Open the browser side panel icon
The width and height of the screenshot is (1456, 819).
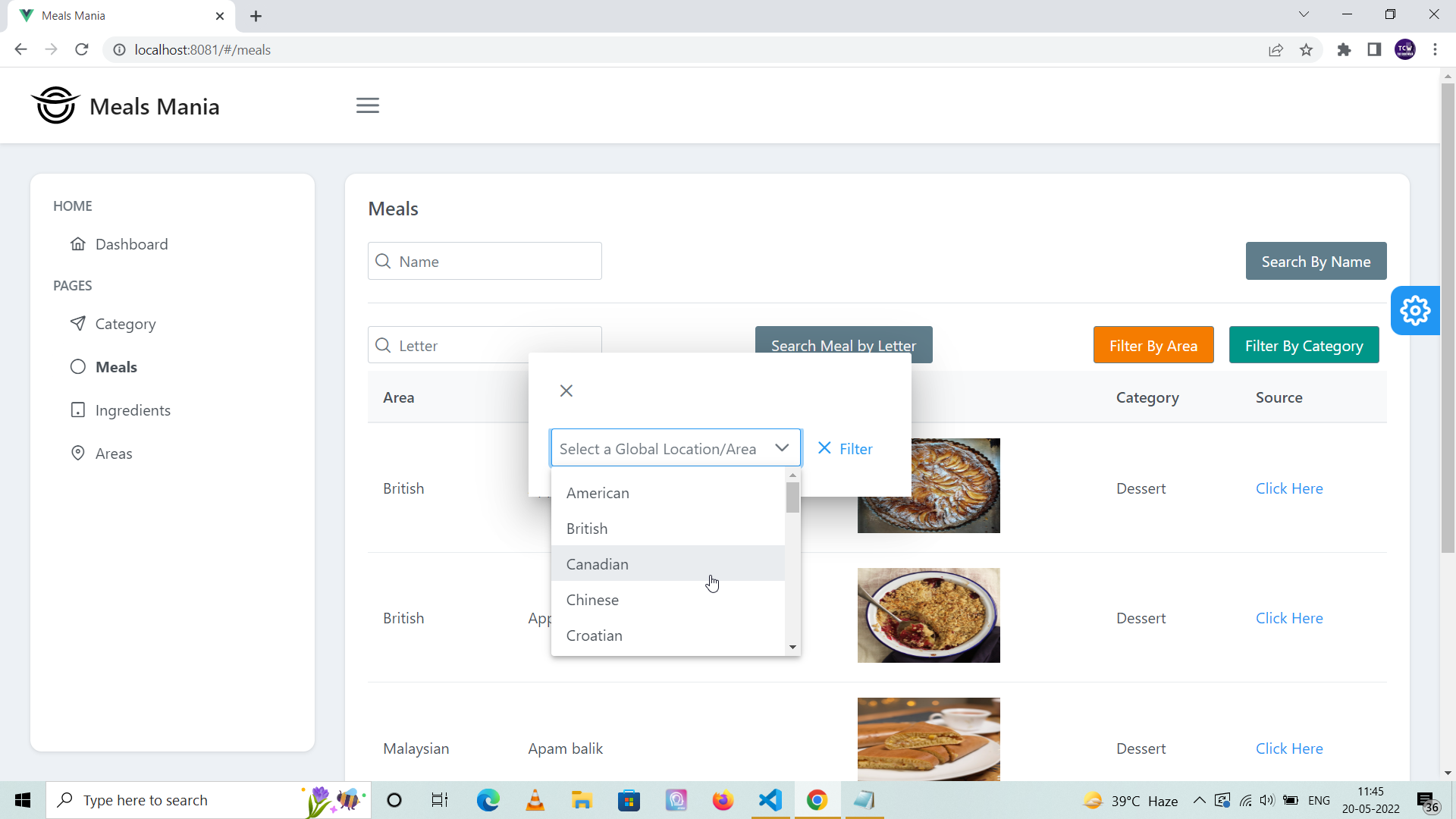[1374, 49]
